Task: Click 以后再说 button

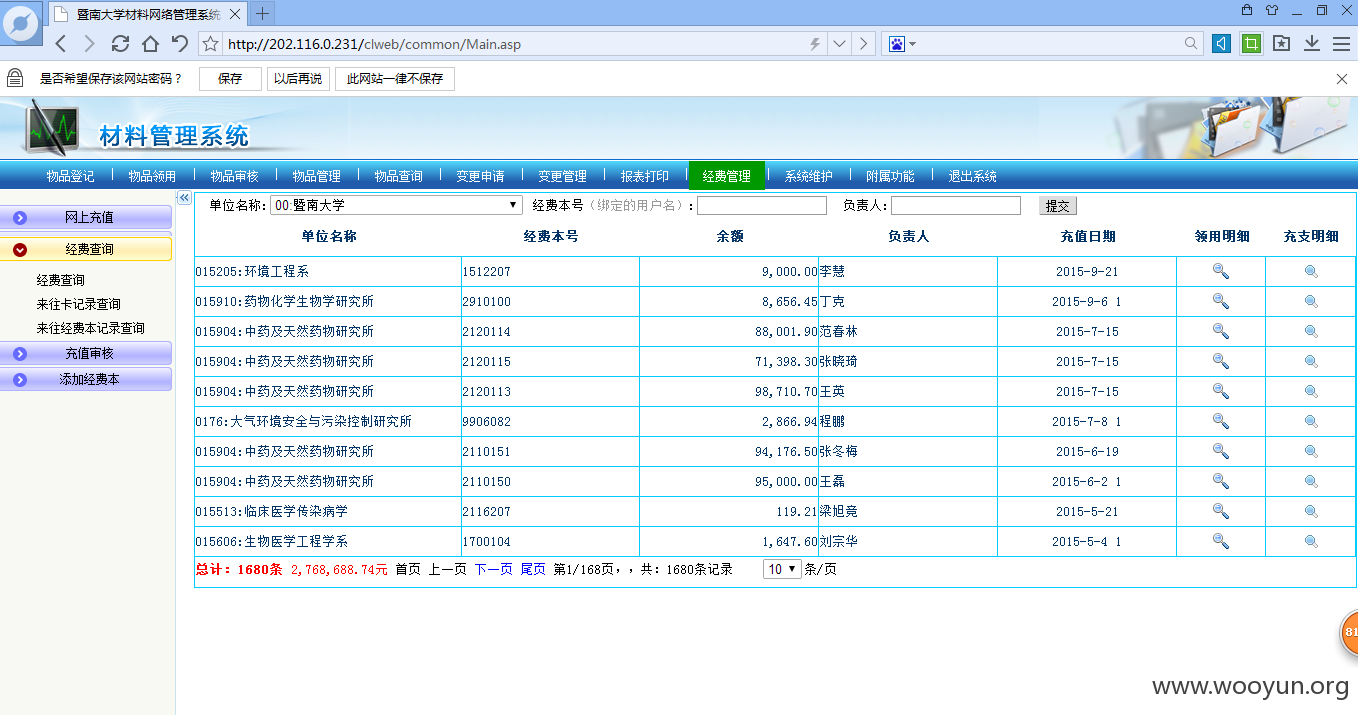Action: 298,79
